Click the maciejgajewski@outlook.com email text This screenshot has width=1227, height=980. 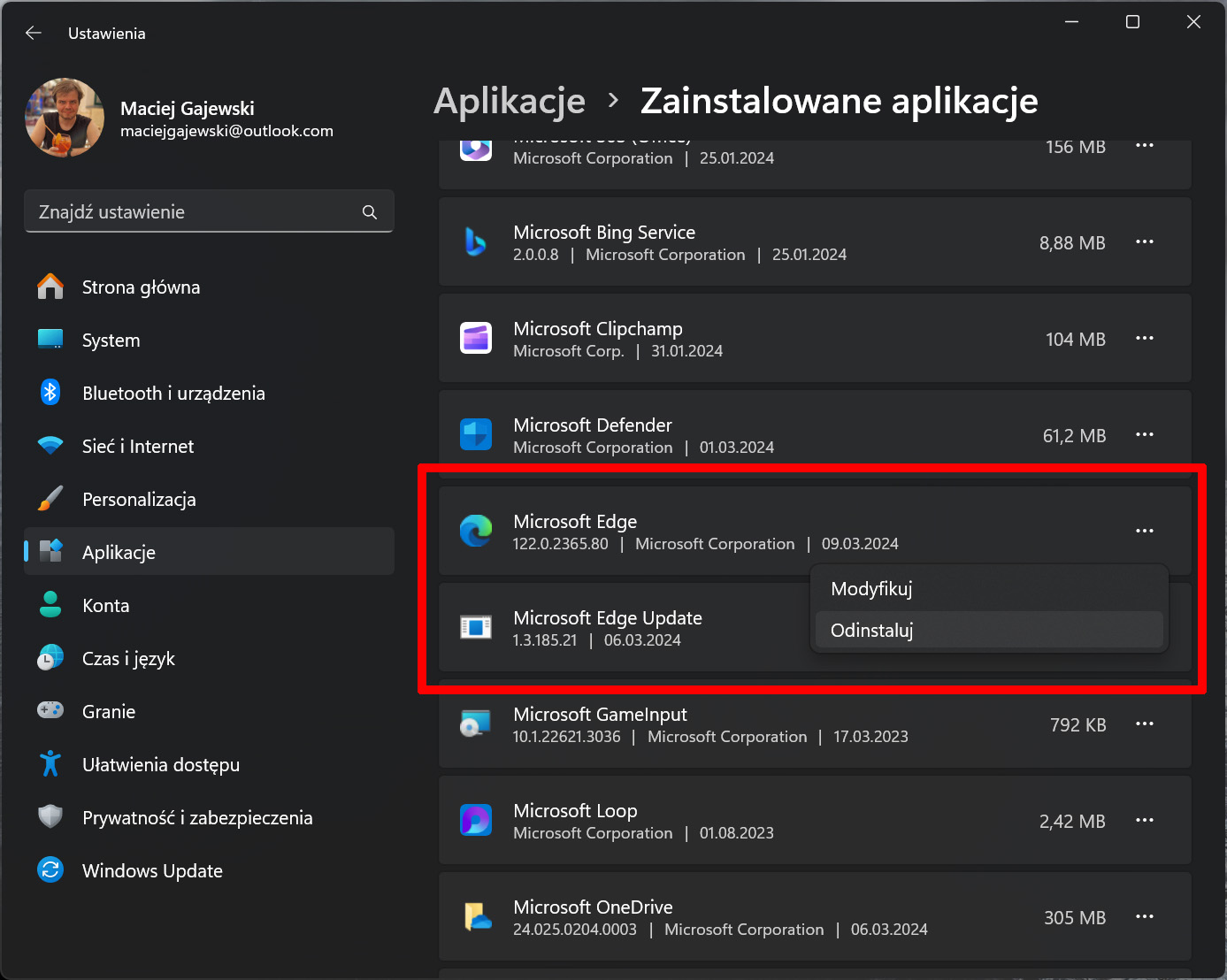(x=227, y=131)
